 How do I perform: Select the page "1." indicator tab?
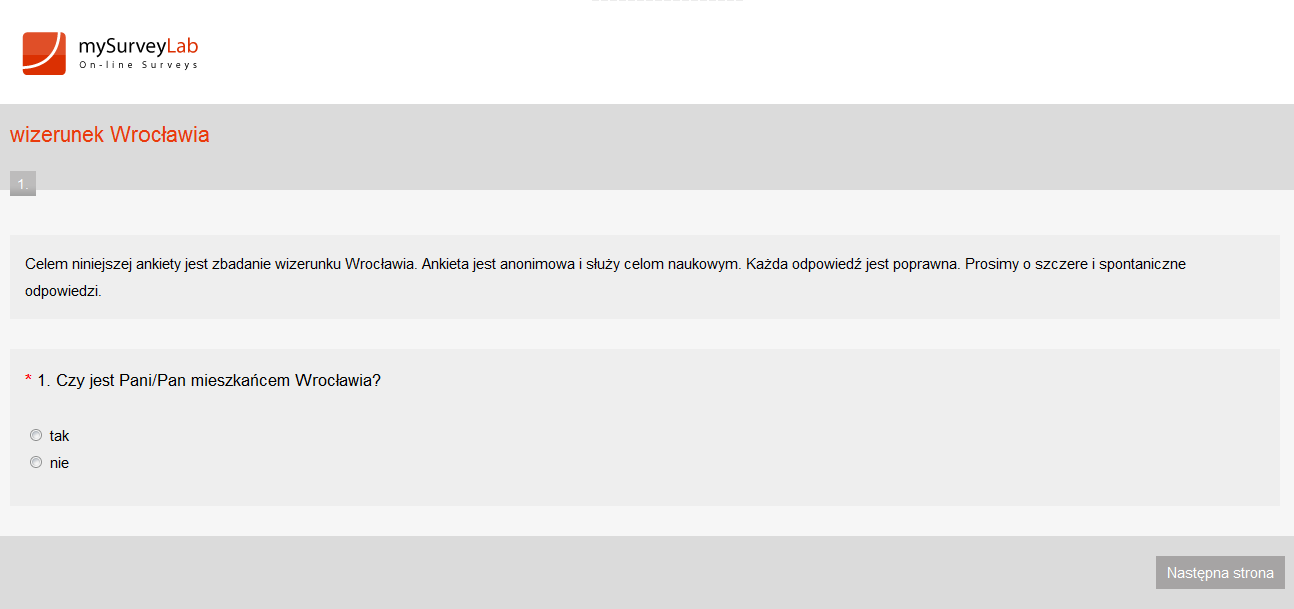23,184
